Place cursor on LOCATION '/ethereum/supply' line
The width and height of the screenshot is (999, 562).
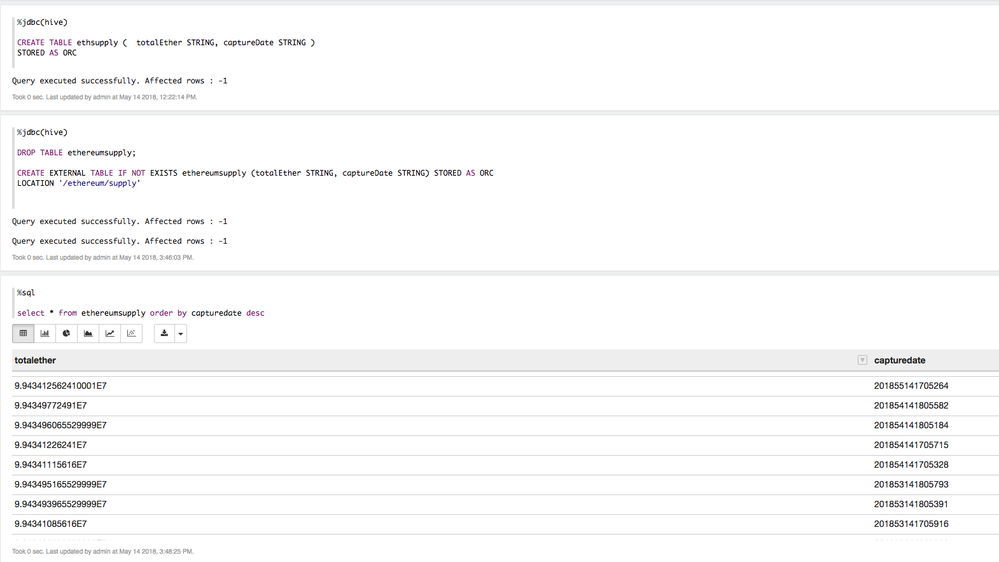78,184
